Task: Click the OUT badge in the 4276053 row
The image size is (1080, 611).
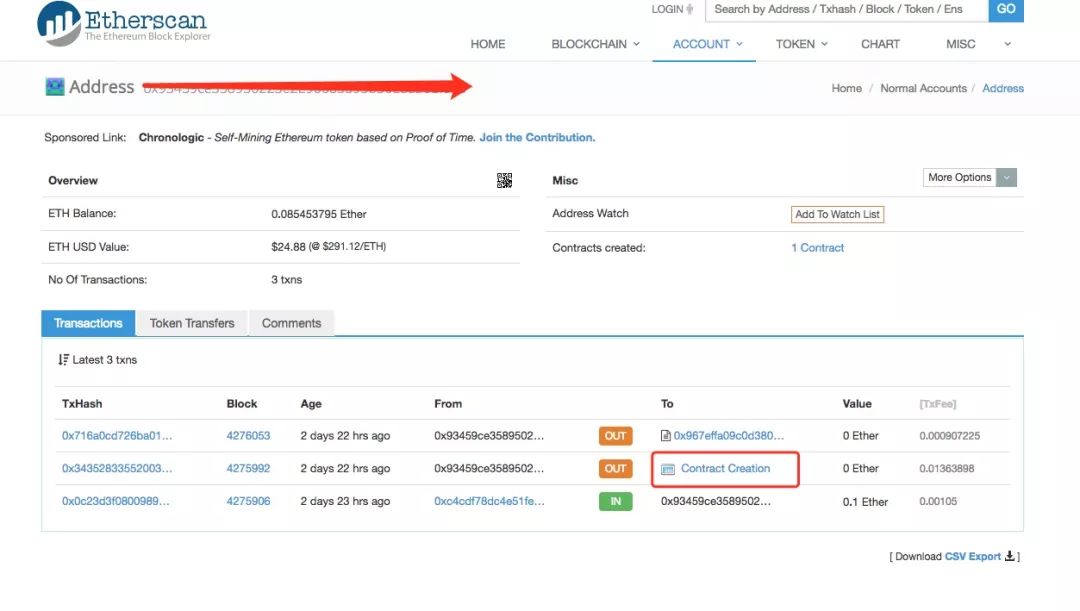Action: point(615,435)
